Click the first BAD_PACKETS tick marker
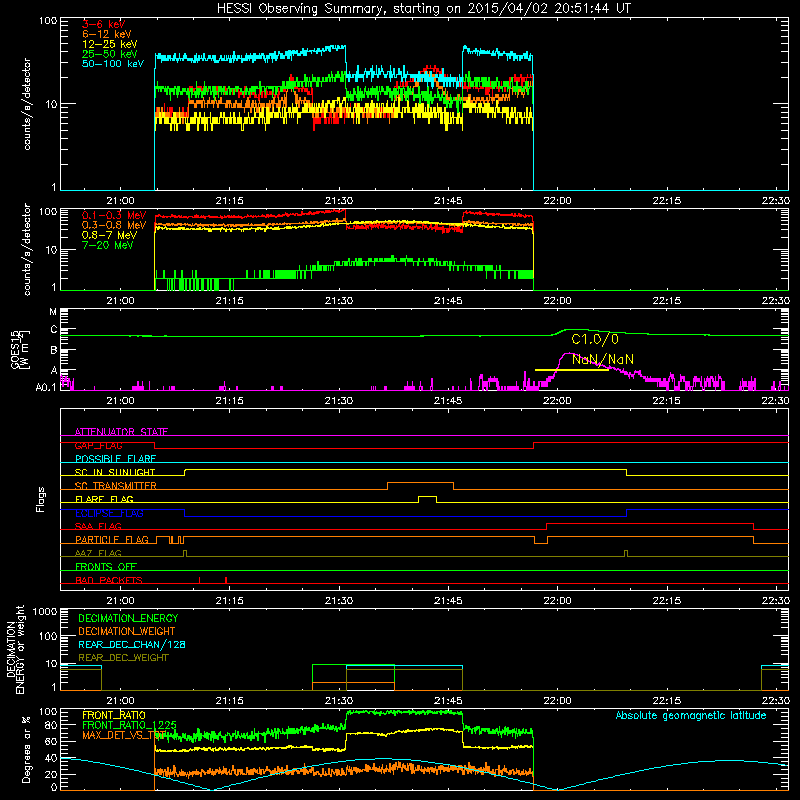800x800 pixels. [x=199, y=580]
